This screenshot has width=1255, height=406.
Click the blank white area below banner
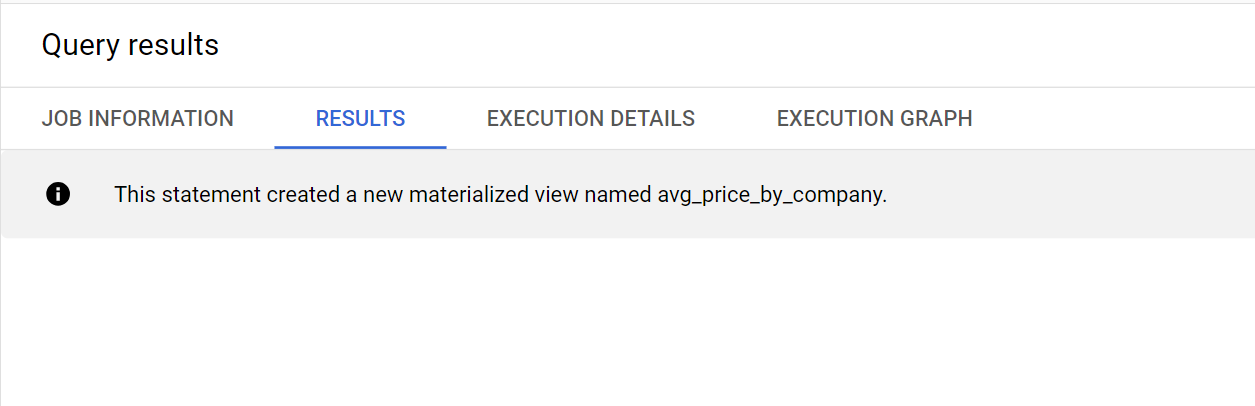pyautogui.click(x=627, y=320)
